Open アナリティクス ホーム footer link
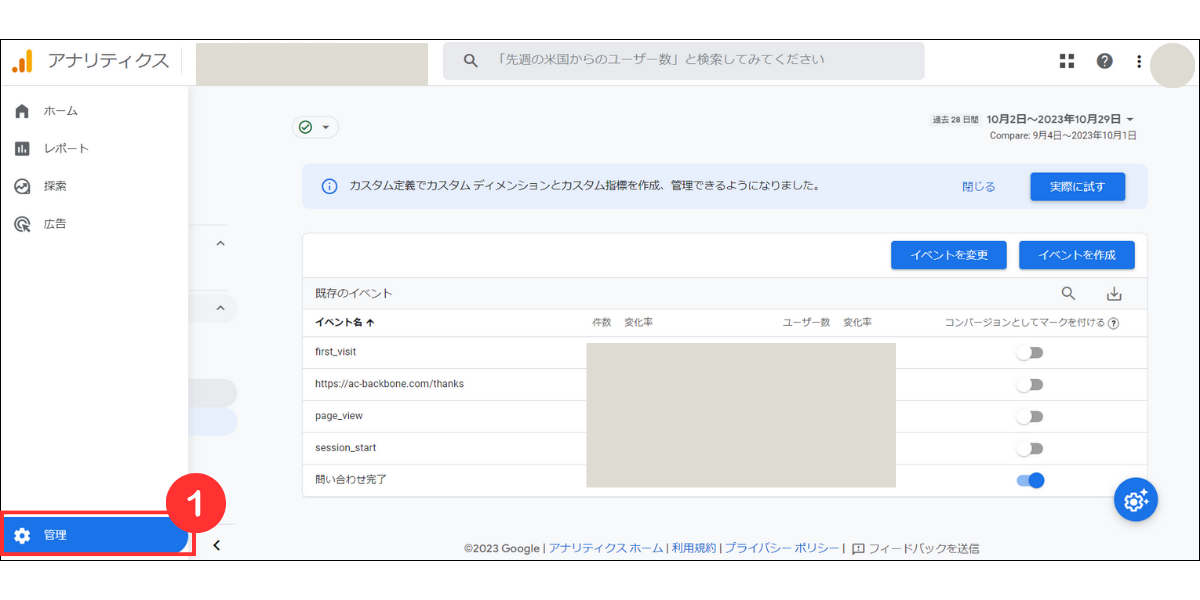Image resolution: width=1200 pixels, height=600 pixels. [605, 548]
